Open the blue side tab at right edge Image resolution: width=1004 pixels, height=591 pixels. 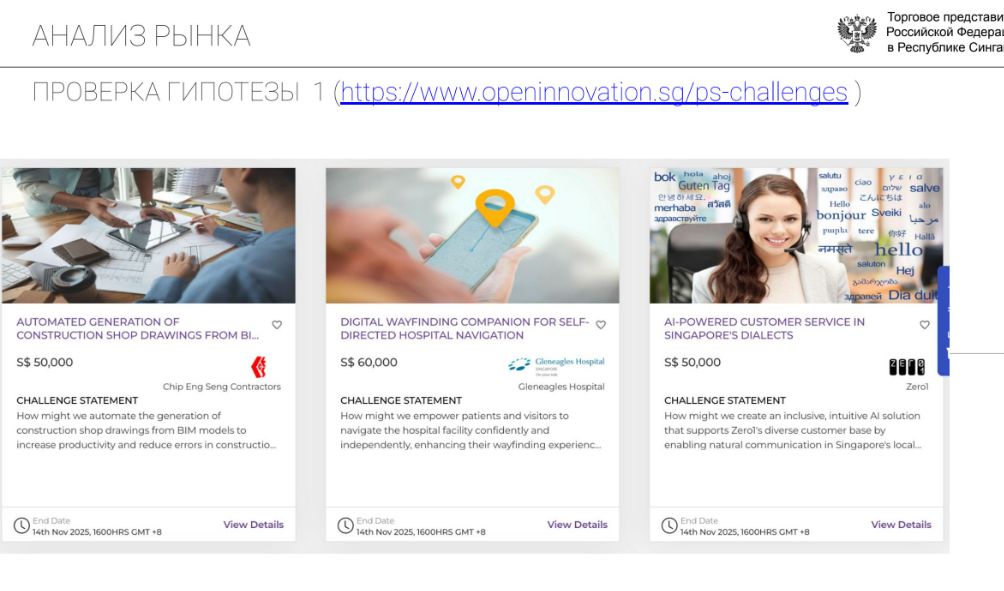pos(943,320)
